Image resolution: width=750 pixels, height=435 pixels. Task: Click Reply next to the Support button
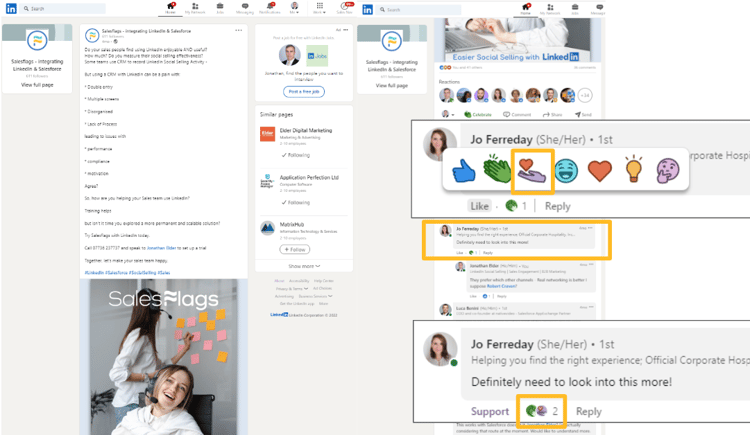pyautogui.click(x=589, y=412)
